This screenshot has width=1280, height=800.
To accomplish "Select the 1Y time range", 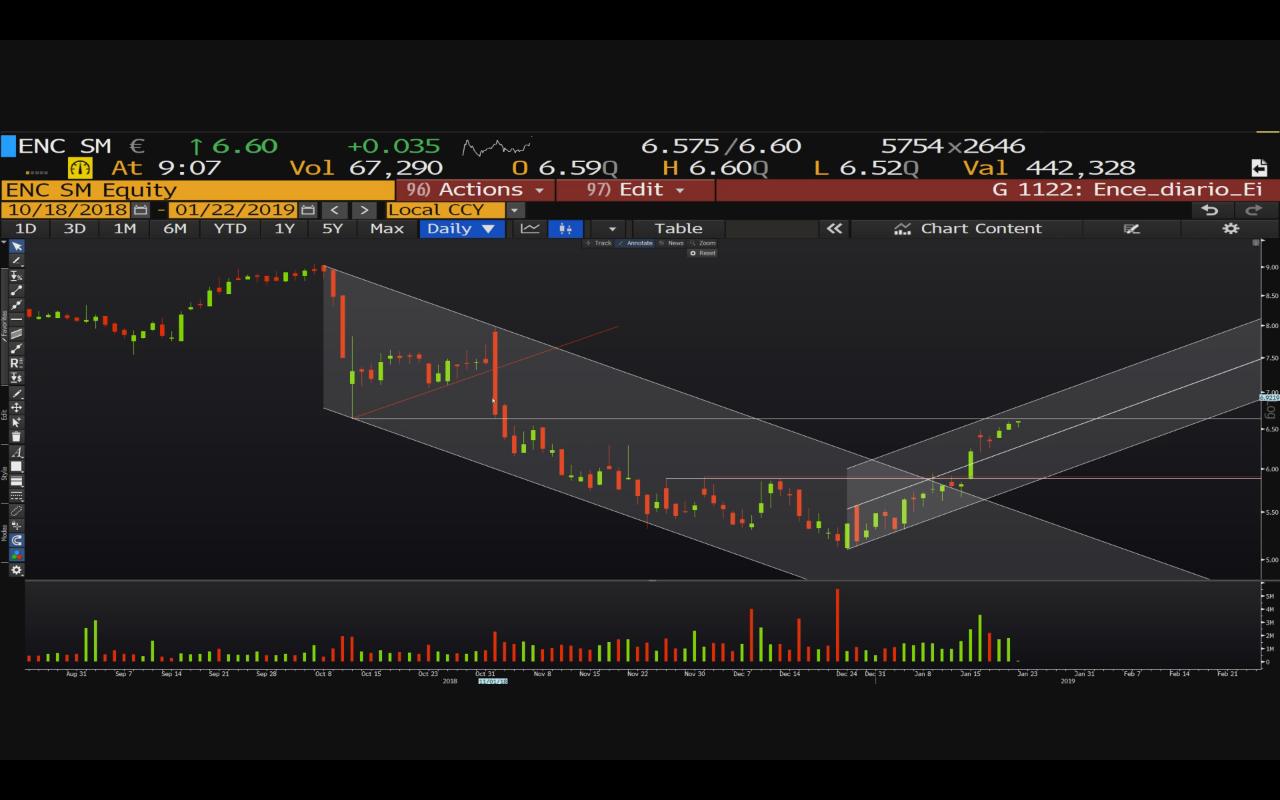I will 285,229.
